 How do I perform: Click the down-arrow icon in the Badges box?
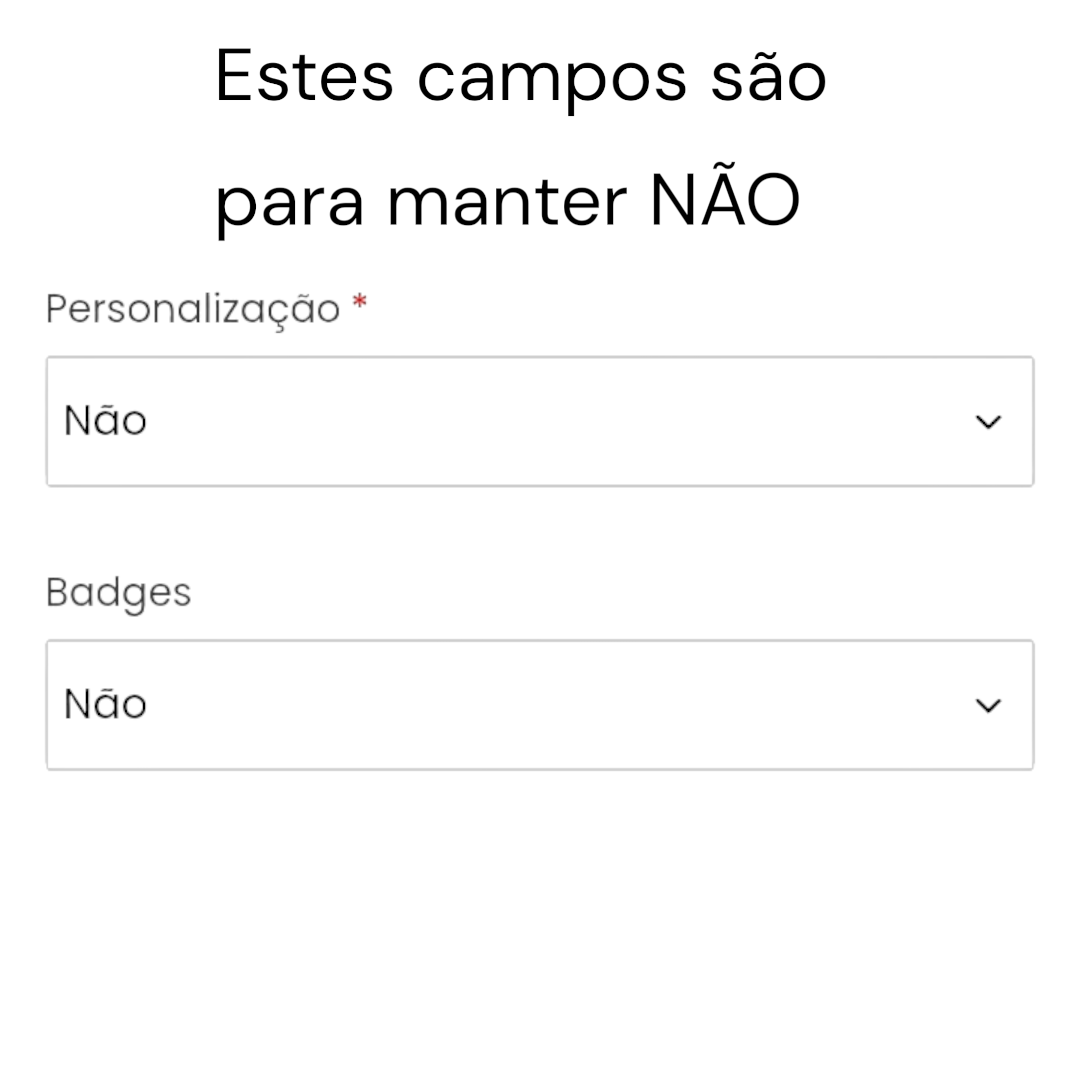(988, 704)
